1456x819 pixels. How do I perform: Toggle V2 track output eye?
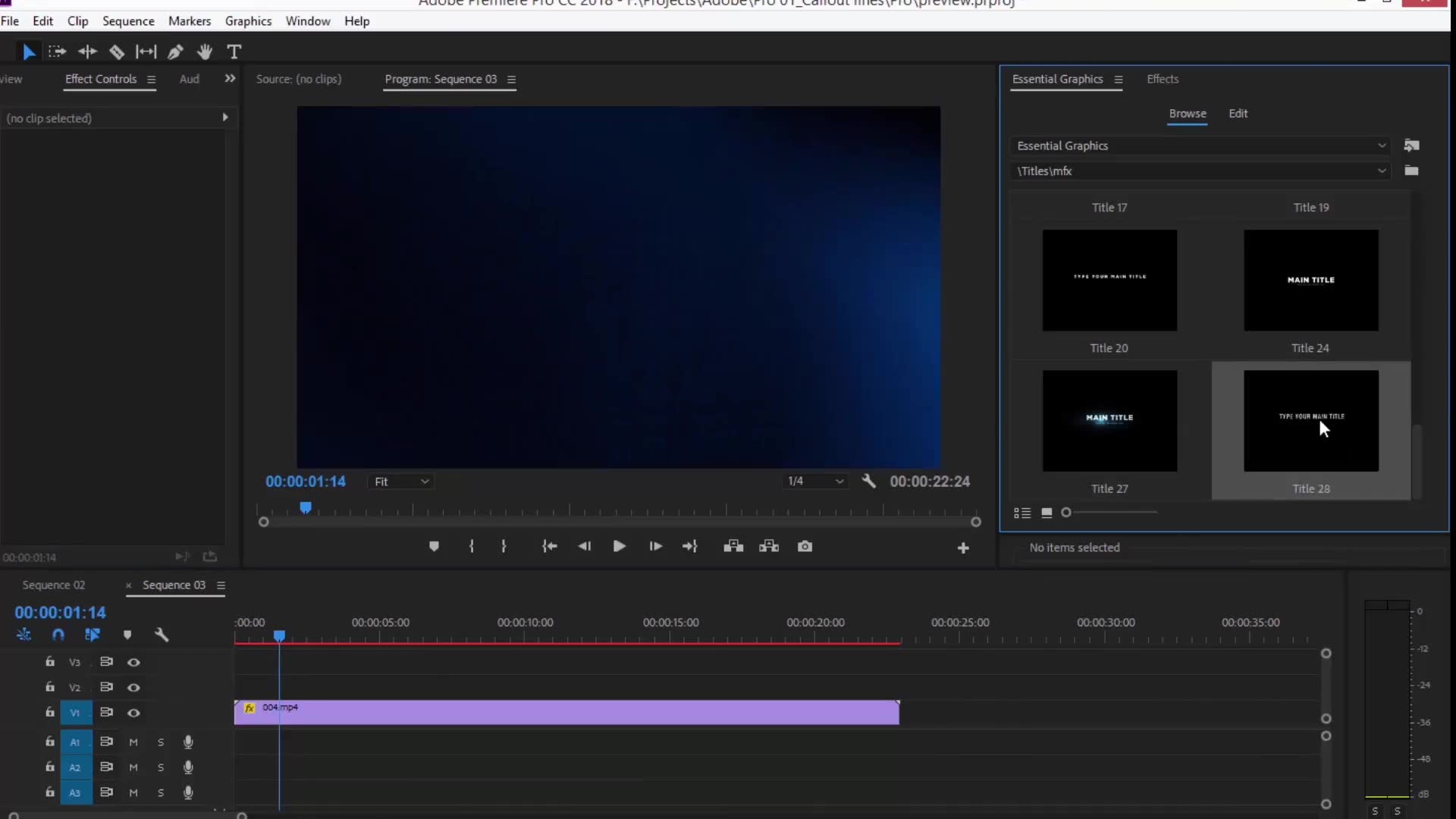pyautogui.click(x=133, y=688)
